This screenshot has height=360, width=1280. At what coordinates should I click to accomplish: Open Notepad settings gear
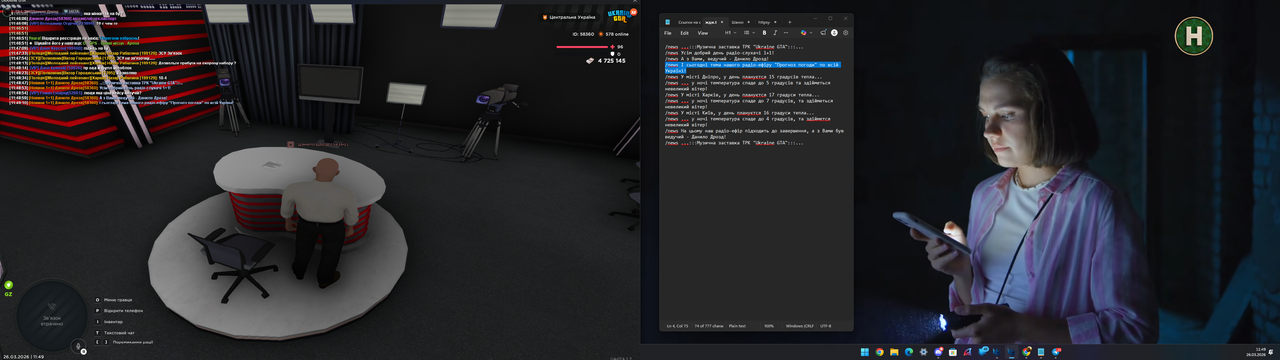click(845, 33)
